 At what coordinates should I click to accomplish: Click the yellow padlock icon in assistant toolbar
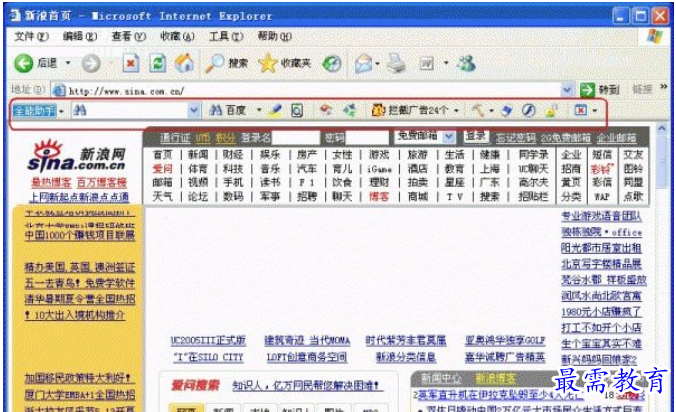[551, 111]
